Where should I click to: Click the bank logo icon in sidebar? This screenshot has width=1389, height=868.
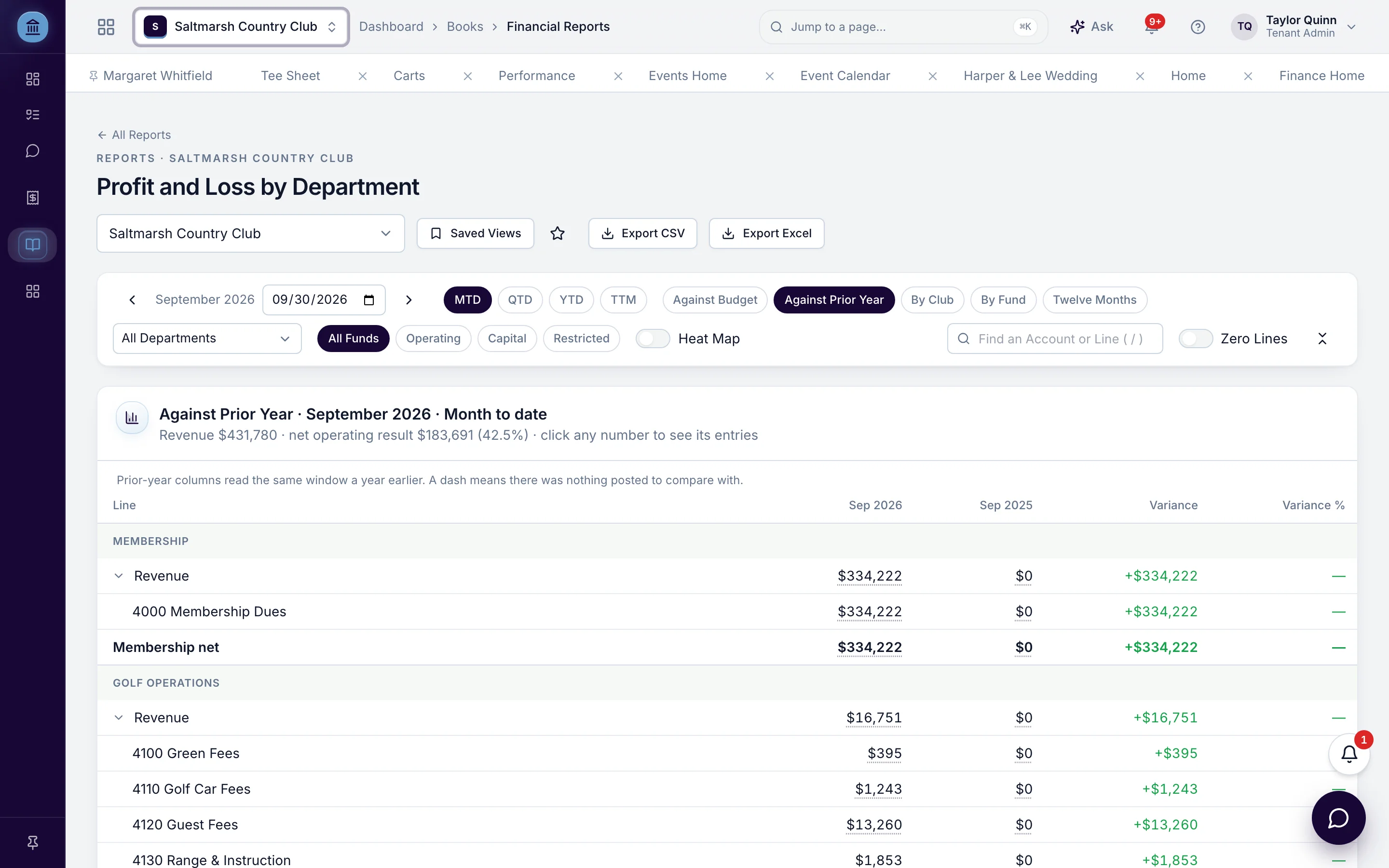point(33,27)
